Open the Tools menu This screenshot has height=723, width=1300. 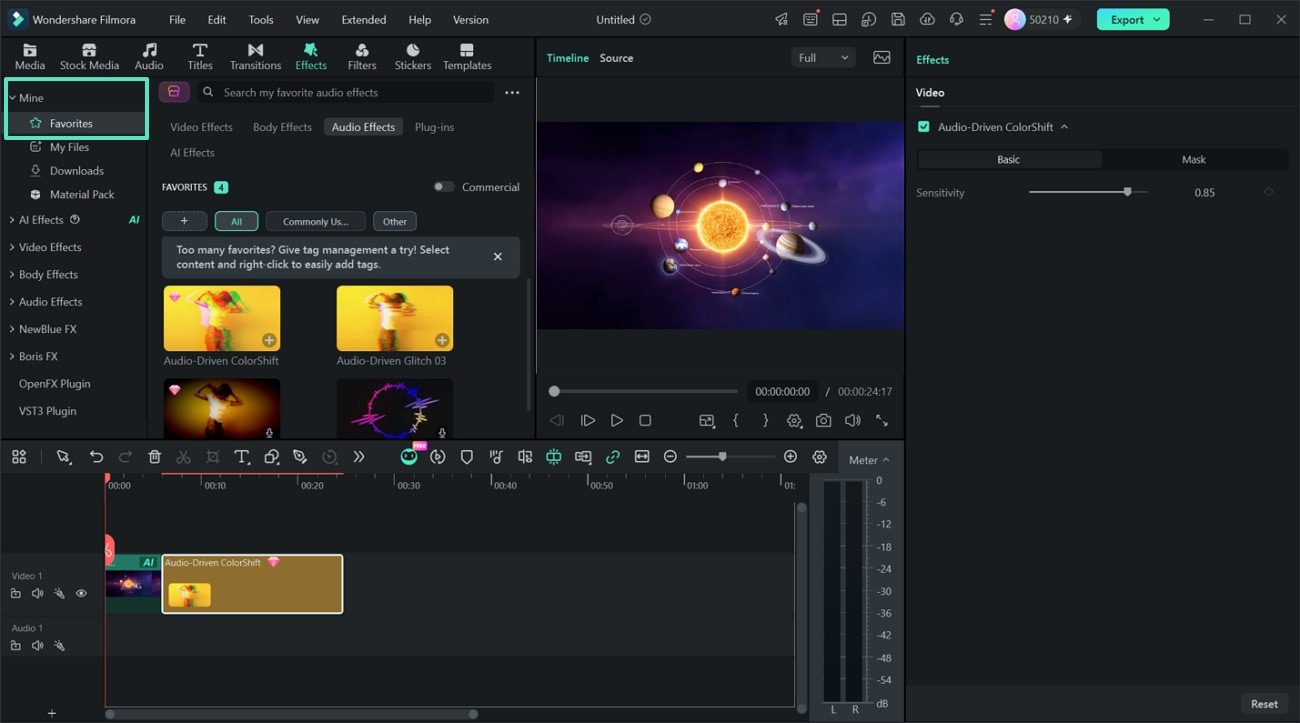pyautogui.click(x=261, y=19)
